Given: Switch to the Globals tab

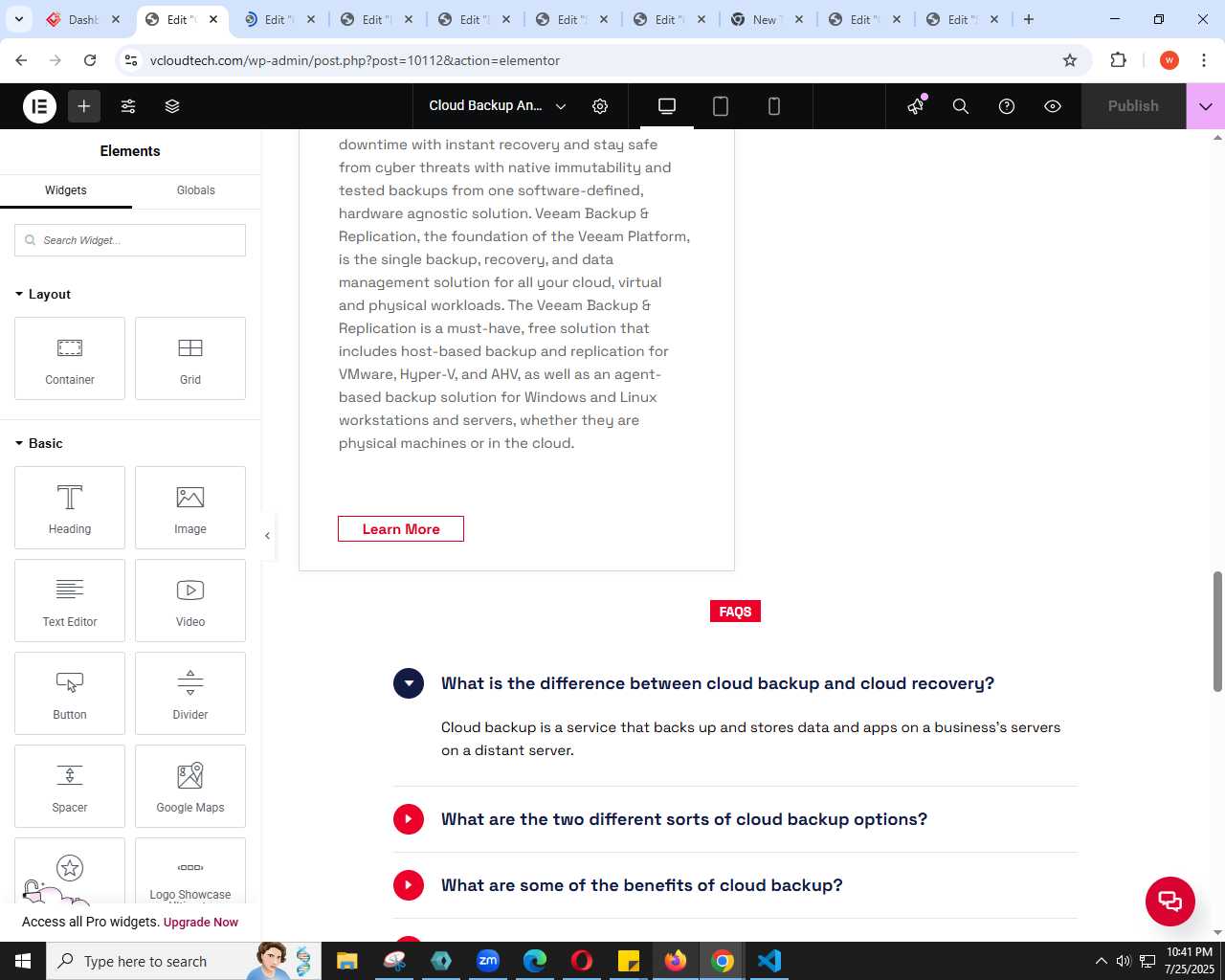Looking at the screenshot, I should [x=196, y=190].
